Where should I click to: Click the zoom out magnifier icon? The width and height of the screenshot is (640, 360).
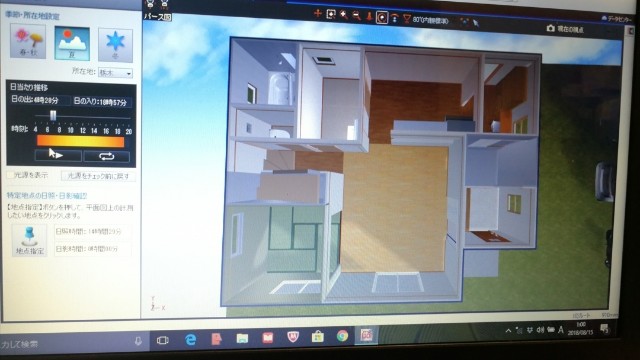coord(356,16)
